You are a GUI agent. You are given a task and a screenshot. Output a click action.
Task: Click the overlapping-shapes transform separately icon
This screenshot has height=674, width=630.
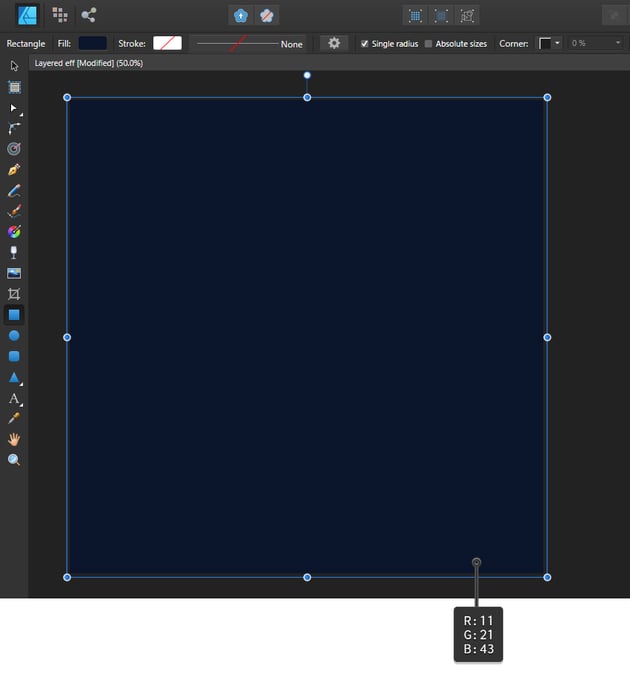point(467,16)
